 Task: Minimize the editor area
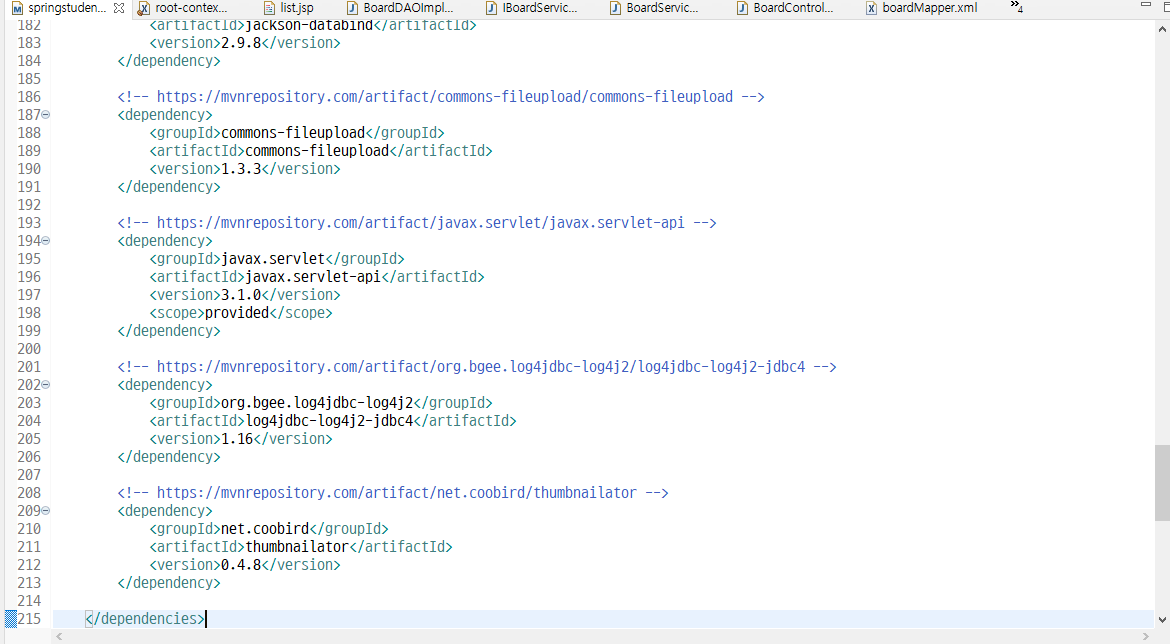[1145, 5]
